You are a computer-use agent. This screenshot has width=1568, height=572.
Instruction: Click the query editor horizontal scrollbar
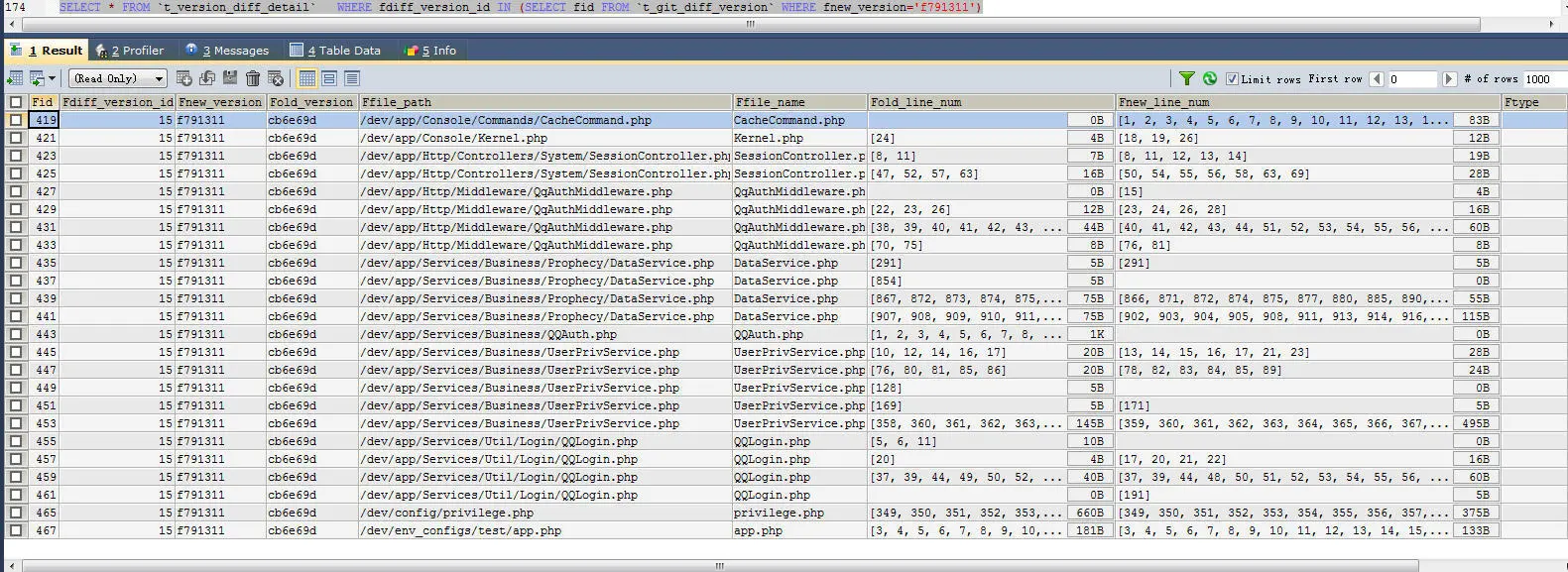[750, 24]
